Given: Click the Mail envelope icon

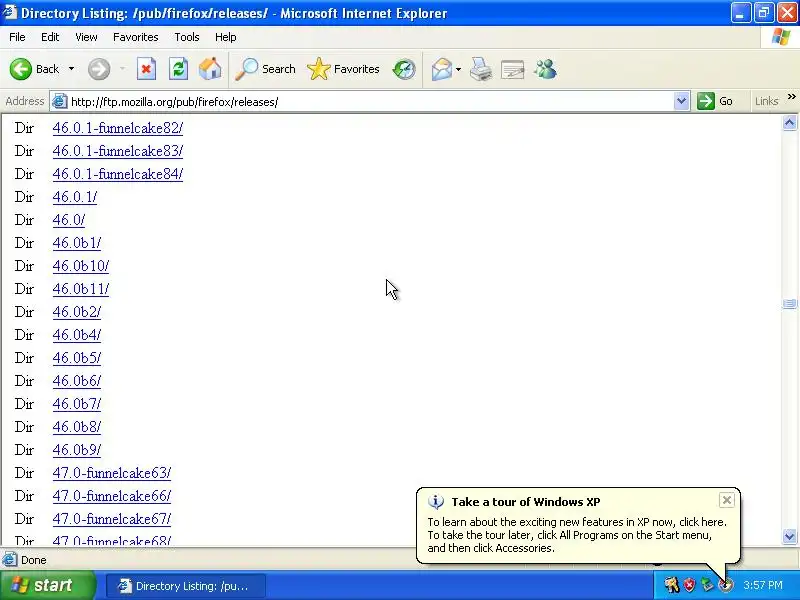Looking at the screenshot, I should click(441, 69).
